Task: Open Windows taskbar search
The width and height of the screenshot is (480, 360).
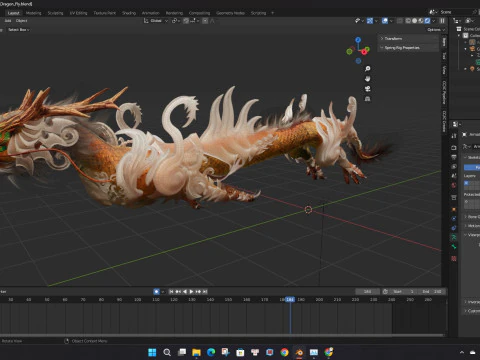Action: click(167, 352)
